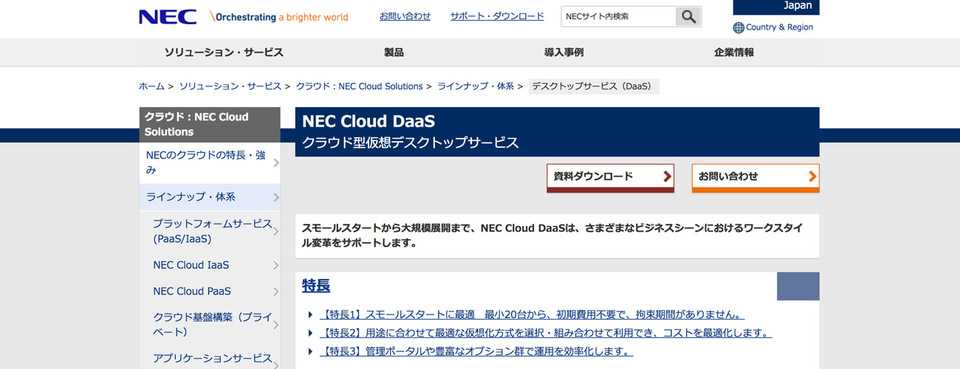Click the Orchestrating a brighter world tagline
The width and height of the screenshot is (960, 369).
pyautogui.click(x=279, y=17)
